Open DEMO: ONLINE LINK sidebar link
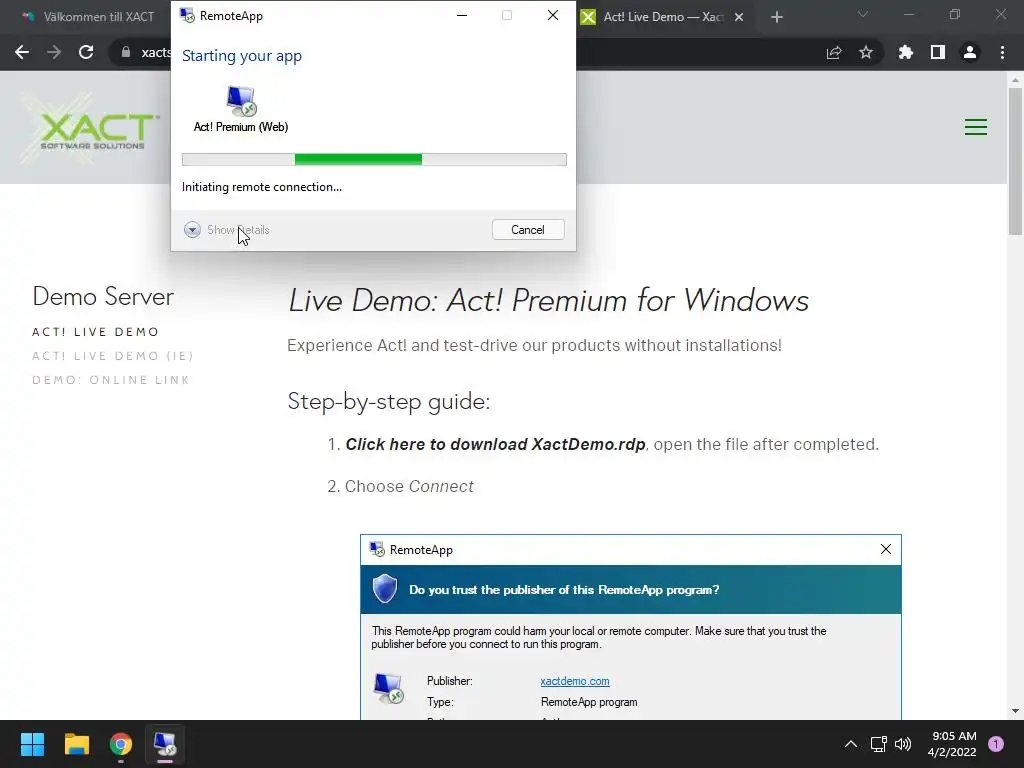The width and height of the screenshot is (1024, 768). [x=111, y=380]
